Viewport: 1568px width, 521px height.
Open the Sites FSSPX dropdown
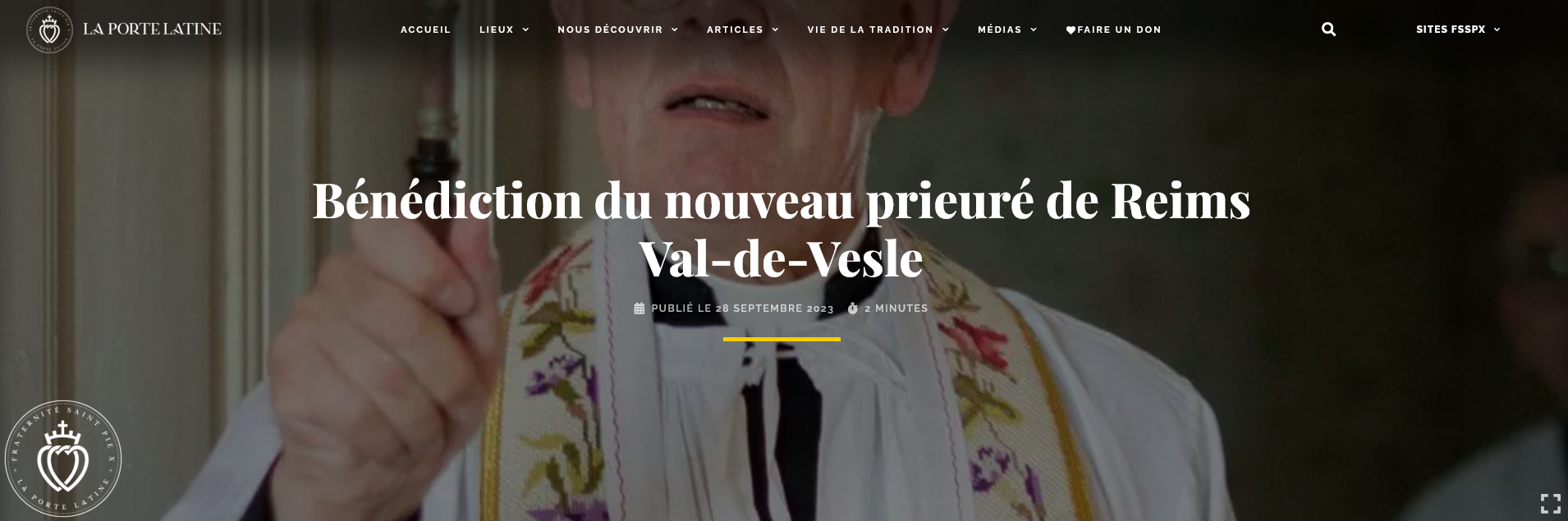(1458, 30)
